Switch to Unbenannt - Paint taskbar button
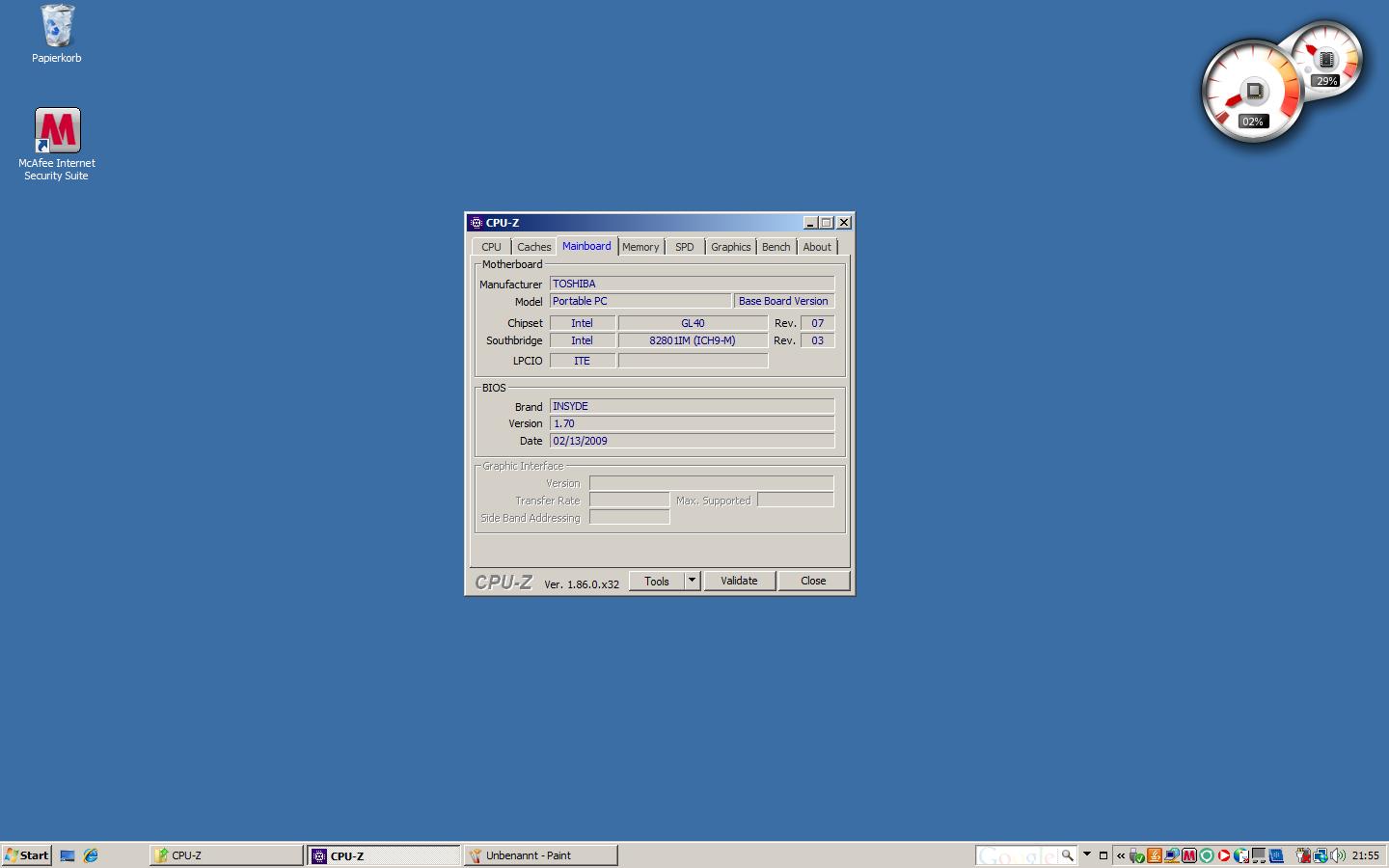1389x868 pixels. click(x=541, y=855)
